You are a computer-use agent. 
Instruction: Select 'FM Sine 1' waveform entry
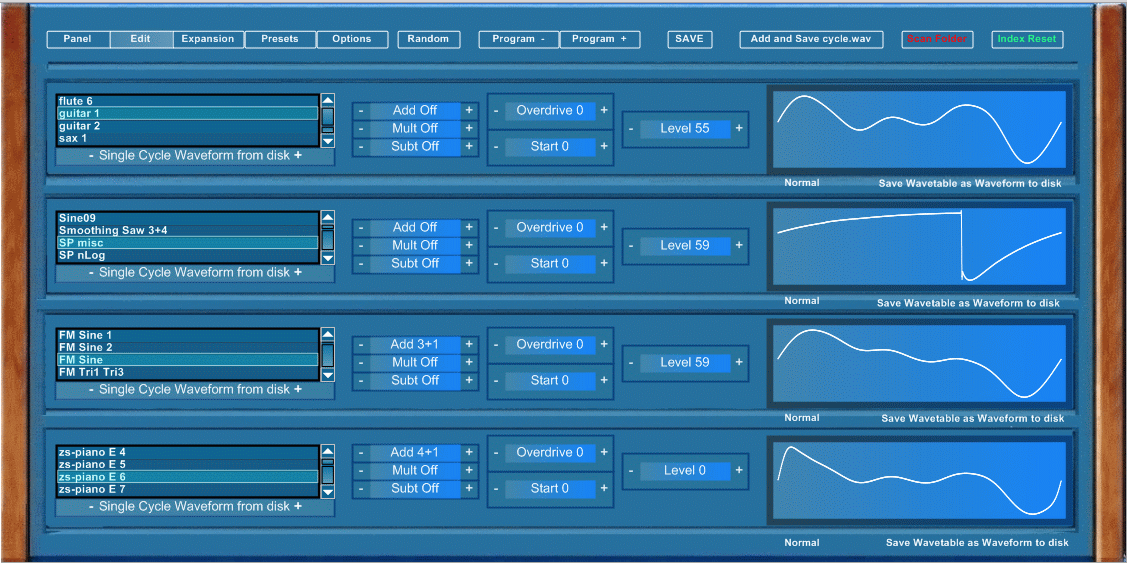pos(188,335)
